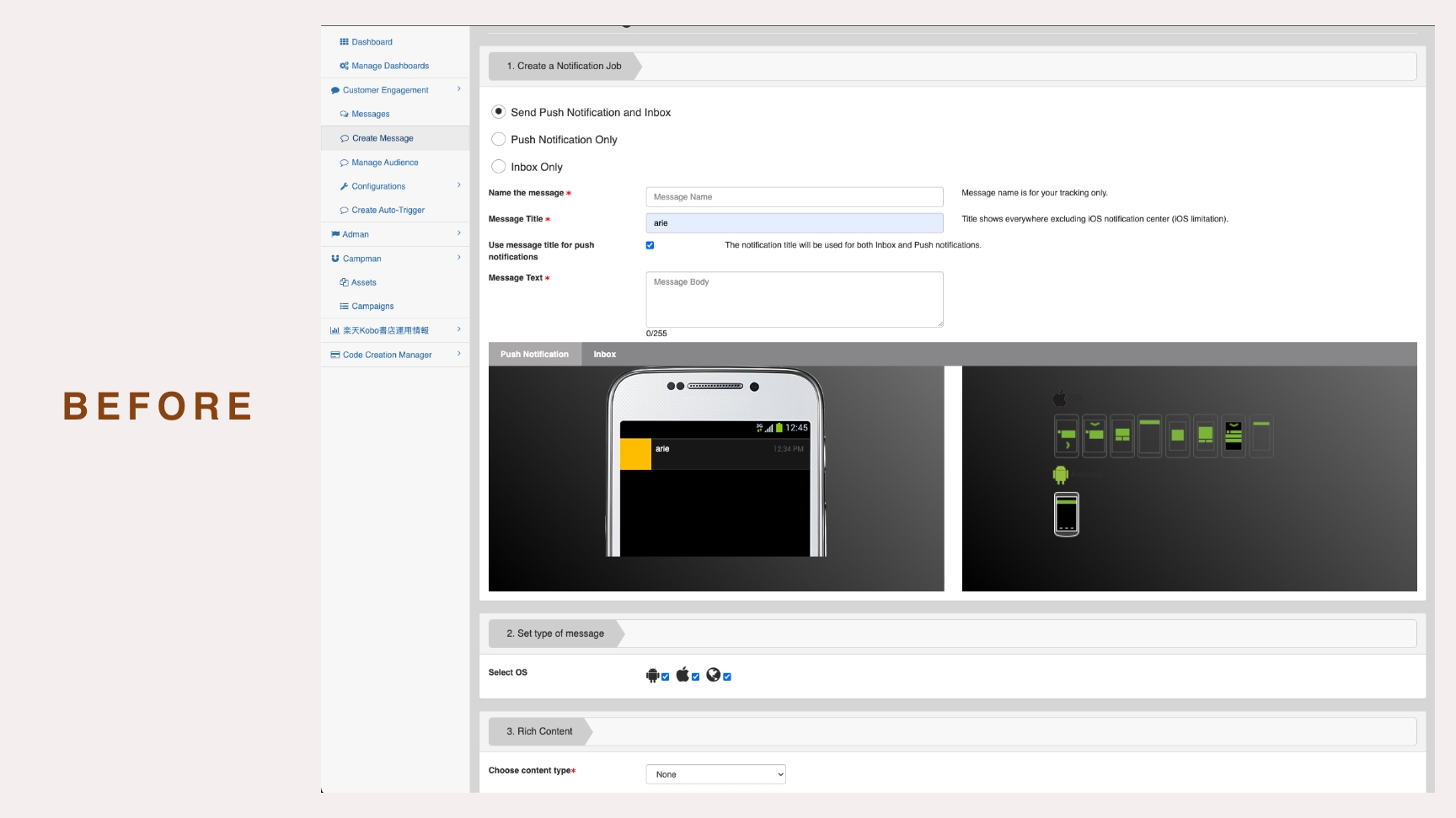
Task: Select second iOS inbox layout with down chevron
Action: (1095, 436)
